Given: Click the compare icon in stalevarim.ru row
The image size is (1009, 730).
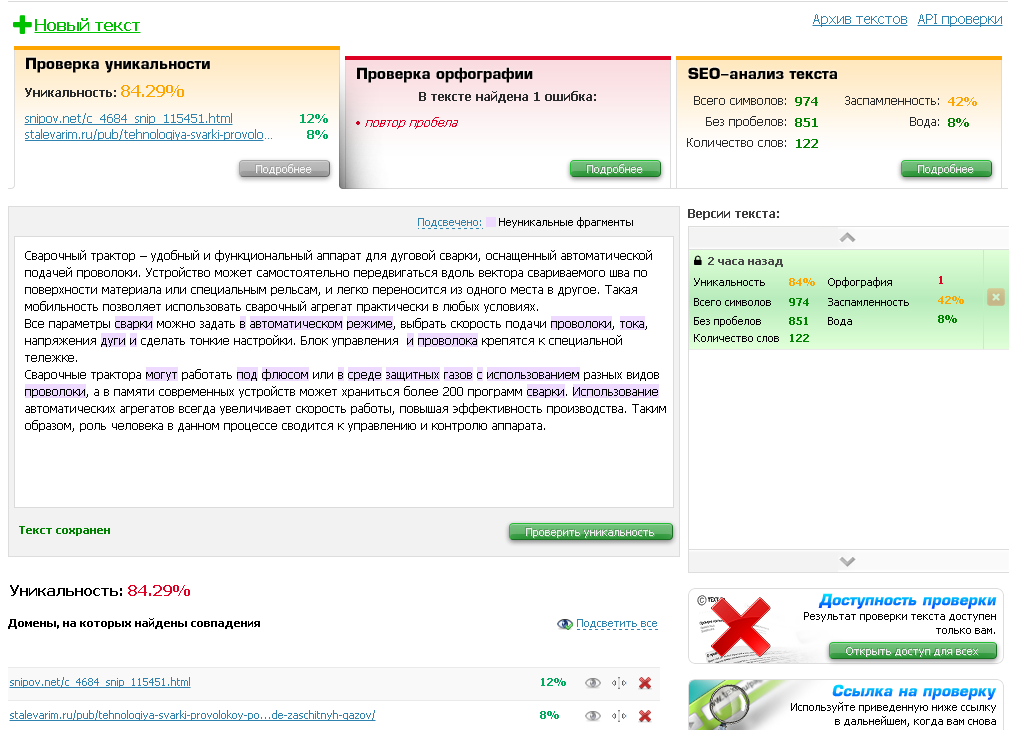Looking at the screenshot, I should coord(619,716).
